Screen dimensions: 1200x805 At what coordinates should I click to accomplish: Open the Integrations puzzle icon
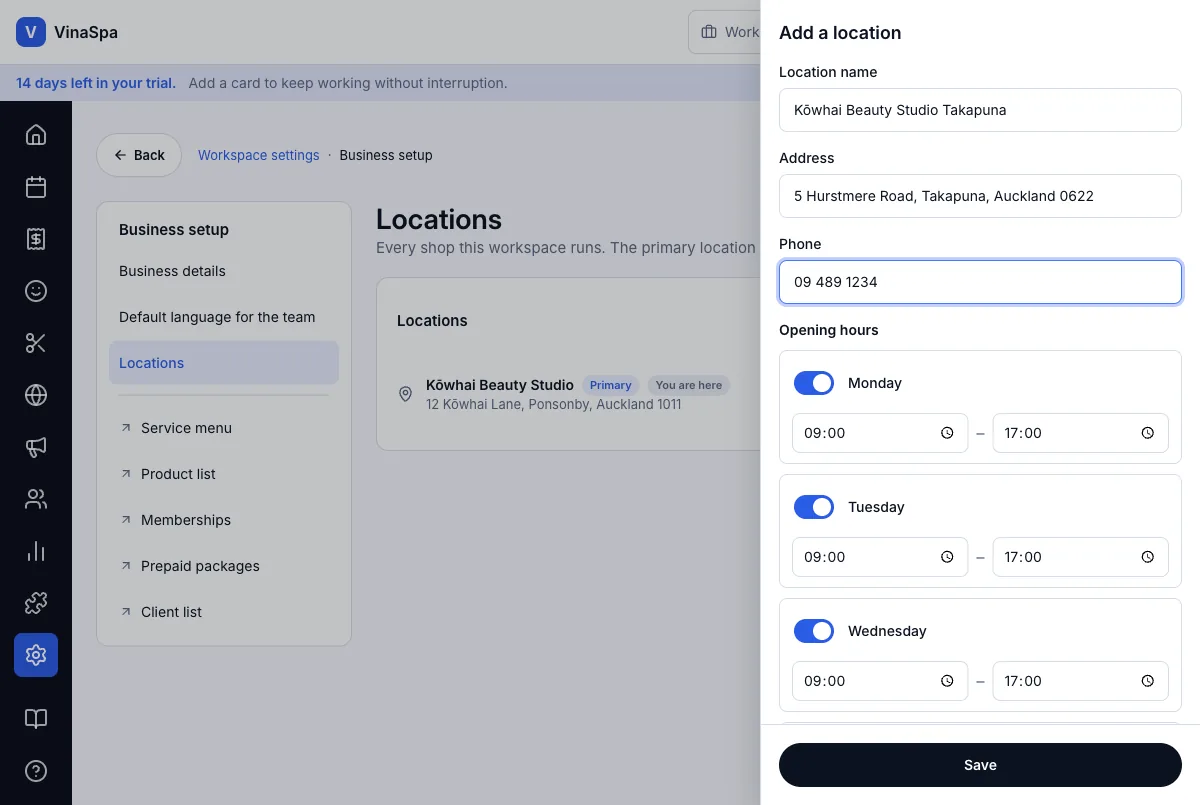36,603
